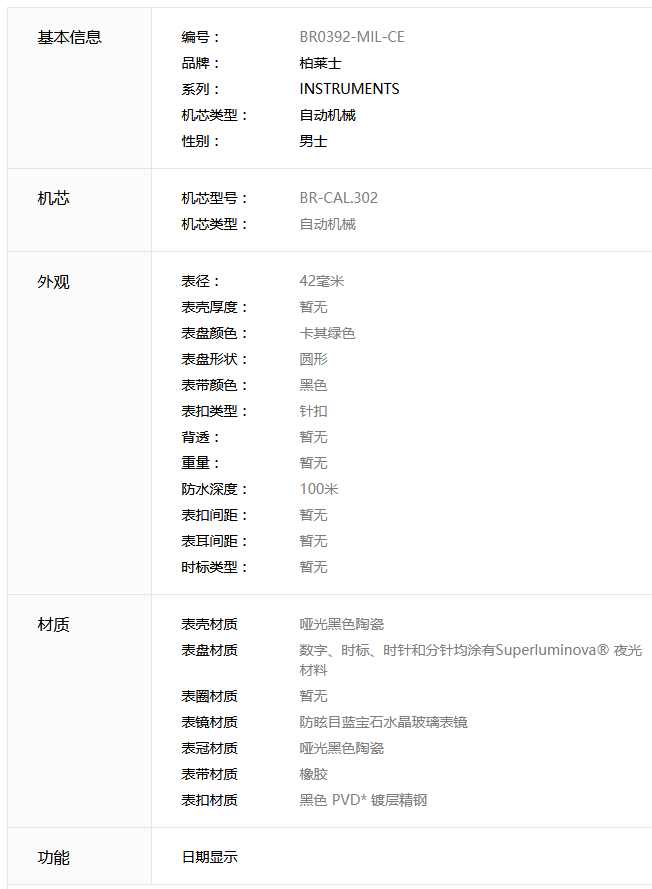Click the Superluminova dial material description
The height and width of the screenshot is (889, 652).
point(471,660)
